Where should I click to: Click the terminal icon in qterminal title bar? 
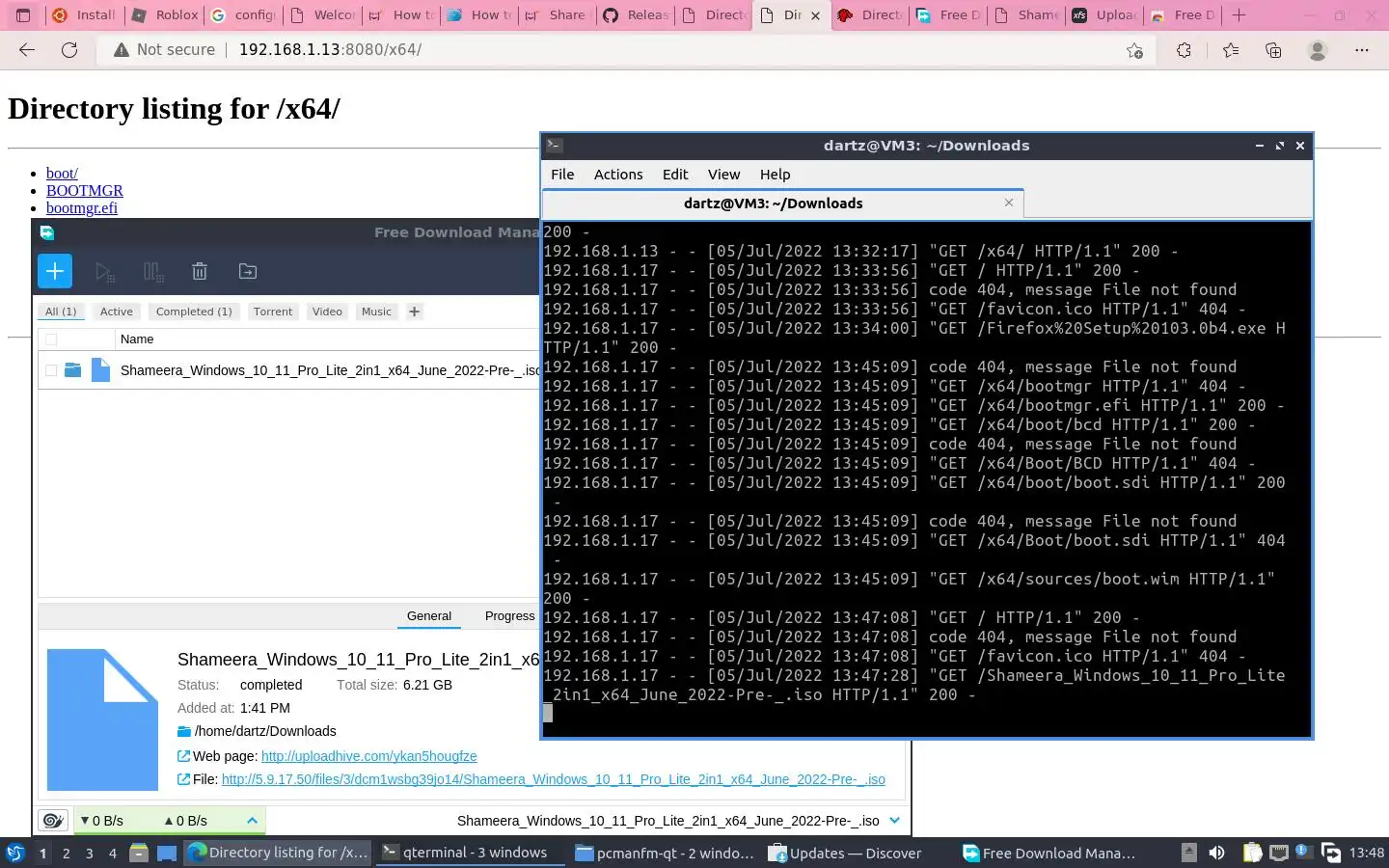(555, 146)
